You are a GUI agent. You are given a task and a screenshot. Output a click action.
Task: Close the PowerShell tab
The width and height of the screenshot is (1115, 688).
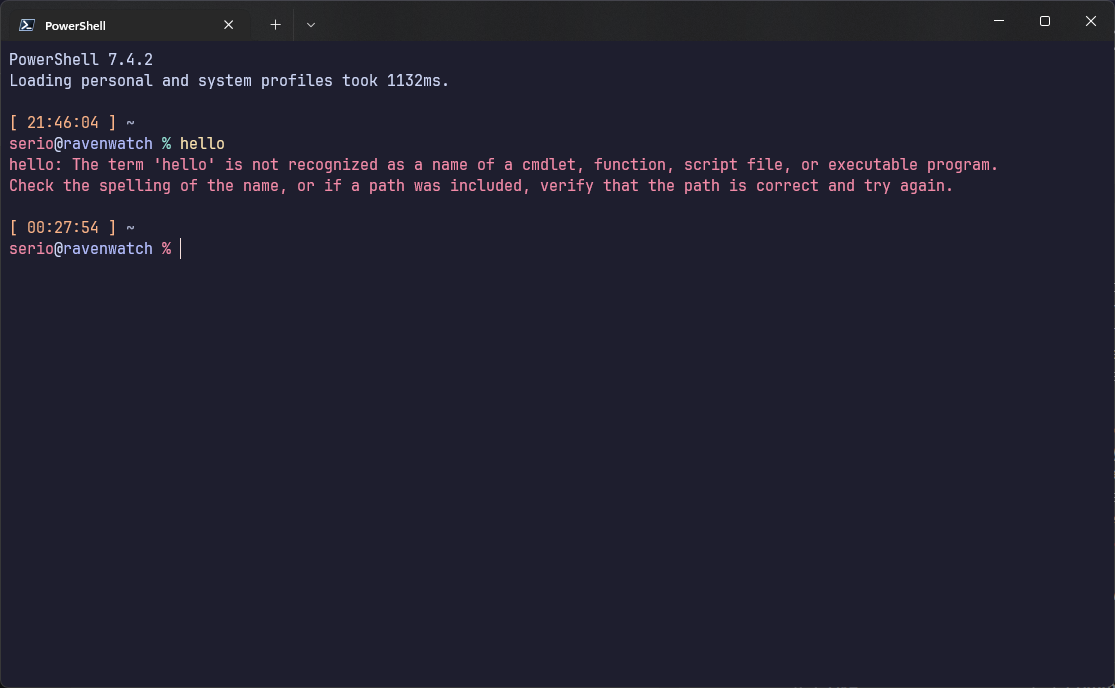click(228, 25)
